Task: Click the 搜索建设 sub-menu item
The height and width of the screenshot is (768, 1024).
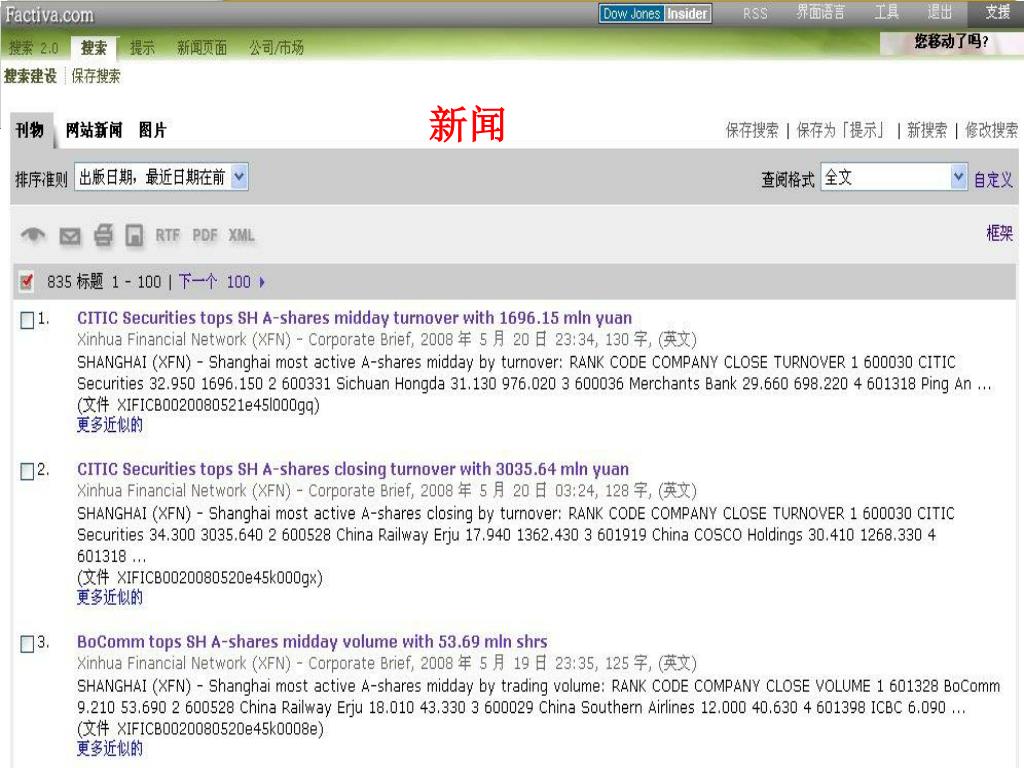Action: 31,76
